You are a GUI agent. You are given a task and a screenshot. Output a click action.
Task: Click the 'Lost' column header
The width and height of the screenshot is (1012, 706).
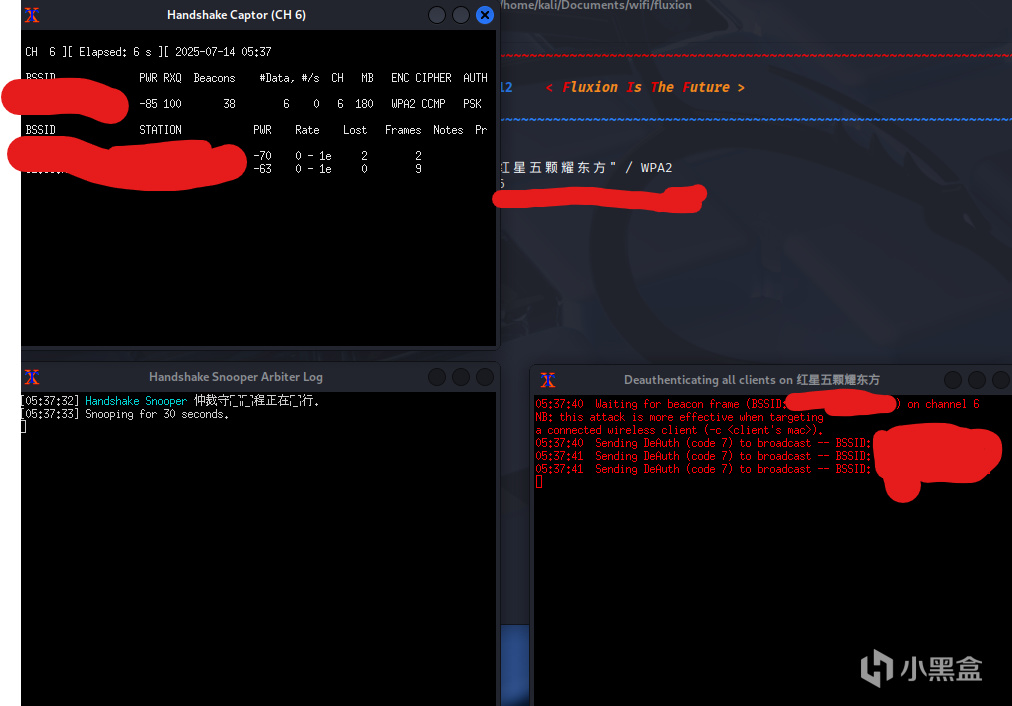click(355, 130)
